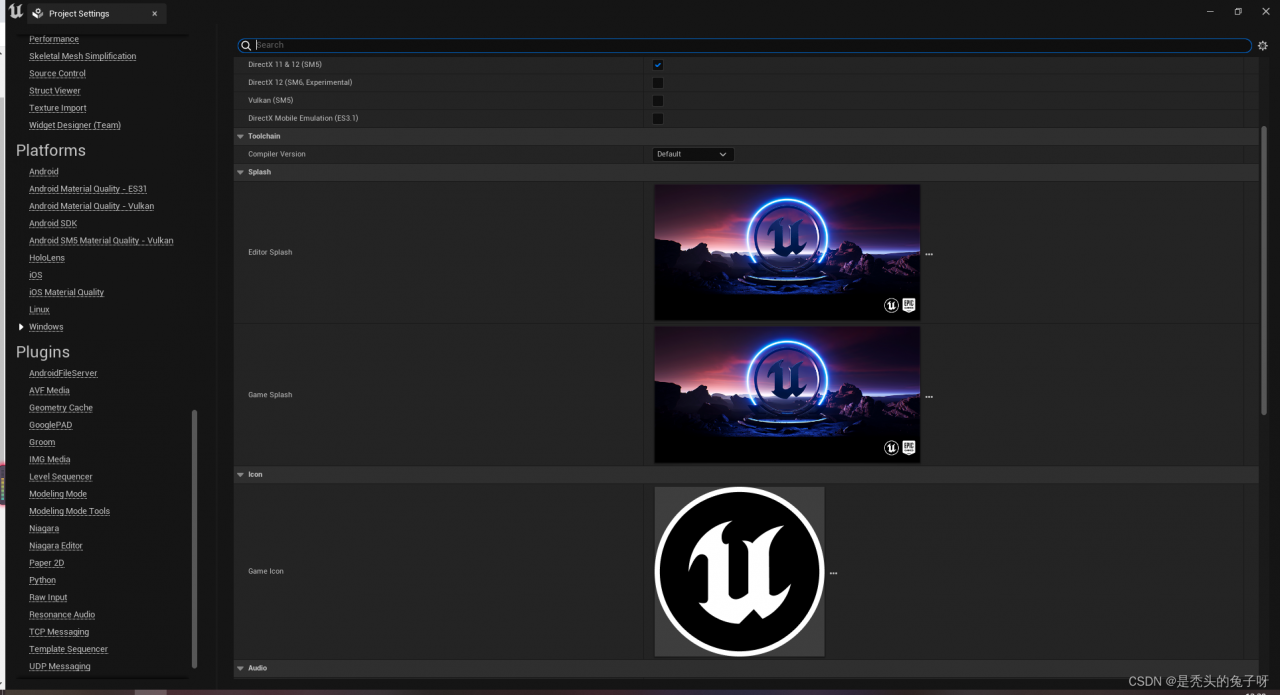Select the Project Settings tab
Image resolution: width=1280 pixels, height=695 pixels.
point(79,14)
